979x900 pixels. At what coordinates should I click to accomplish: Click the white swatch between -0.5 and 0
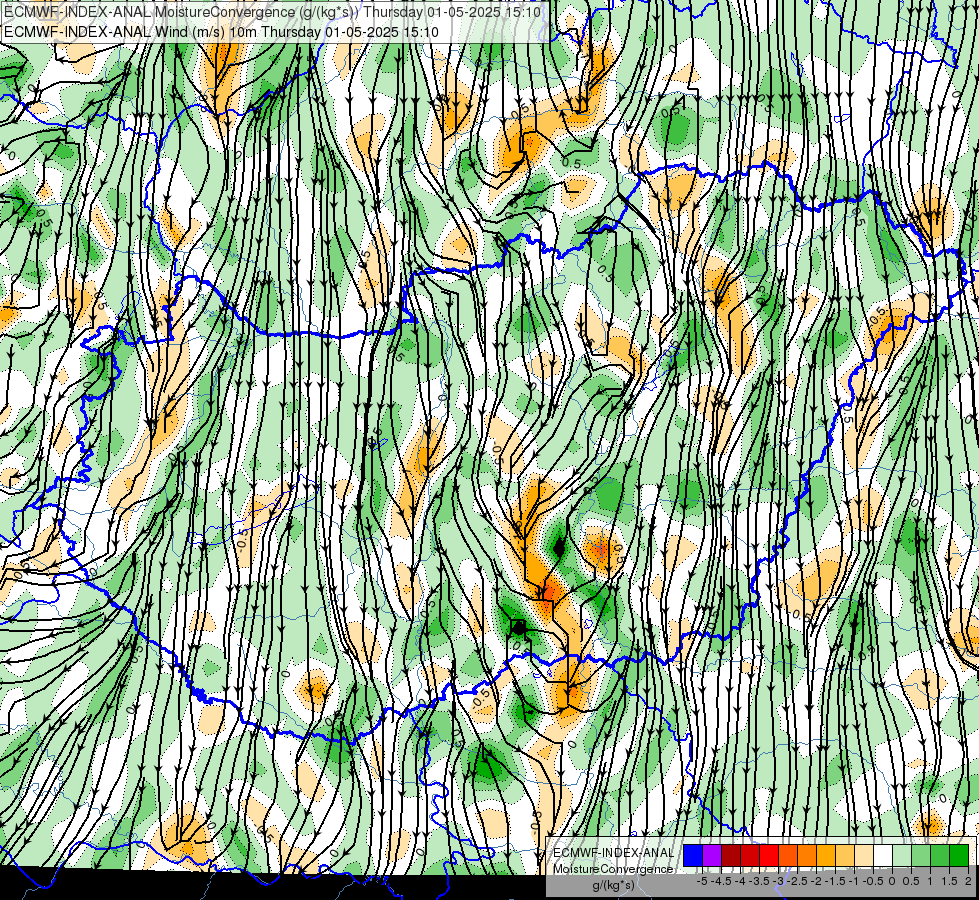pos(882,856)
